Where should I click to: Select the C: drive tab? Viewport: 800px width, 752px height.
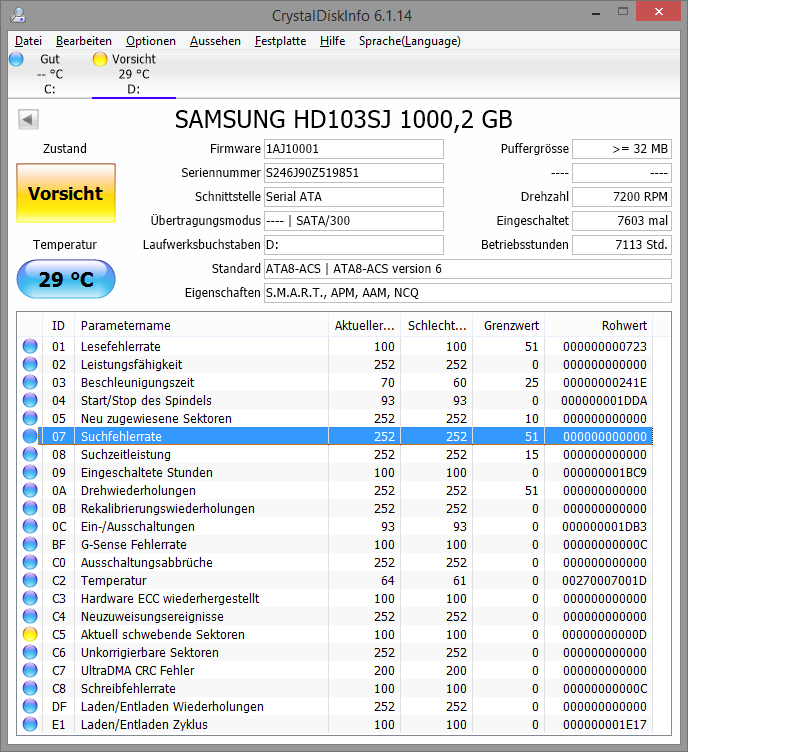pos(49,74)
